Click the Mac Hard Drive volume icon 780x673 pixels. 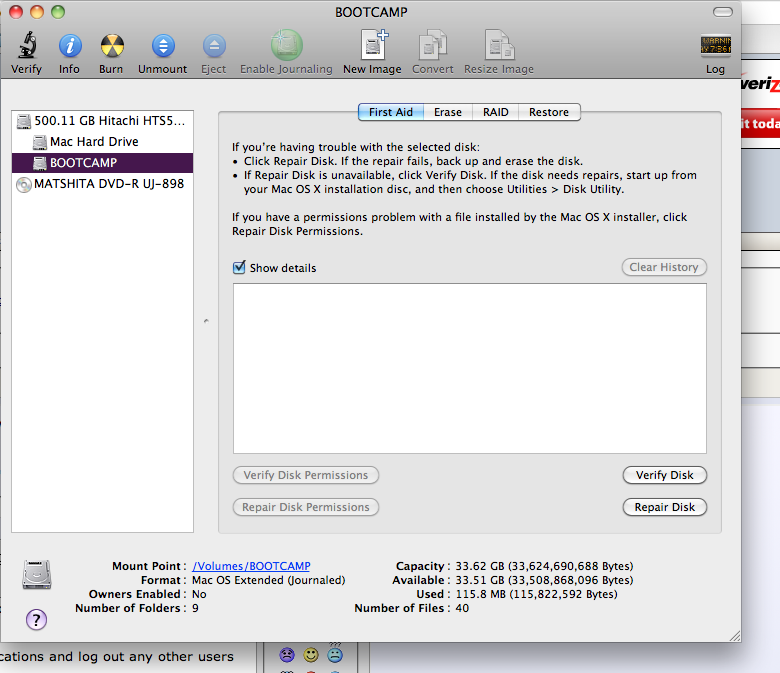40,142
